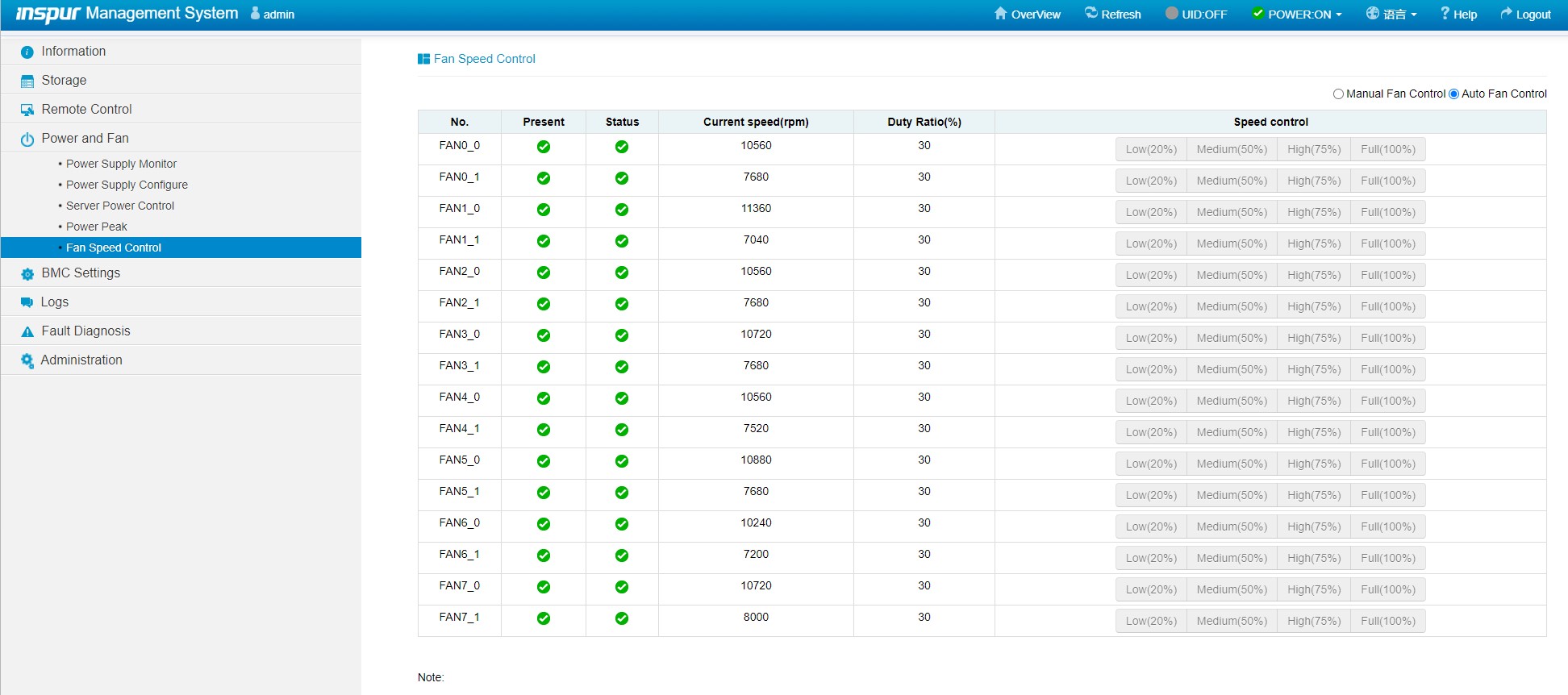Open the language selection dropdown
1568x695 pixels.
click(1391, 15)
